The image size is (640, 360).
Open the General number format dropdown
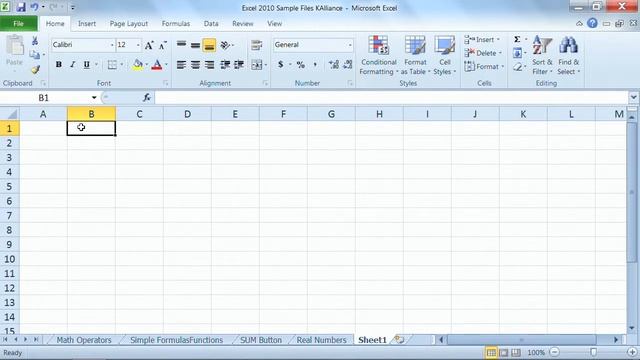(x=350, y=45)
